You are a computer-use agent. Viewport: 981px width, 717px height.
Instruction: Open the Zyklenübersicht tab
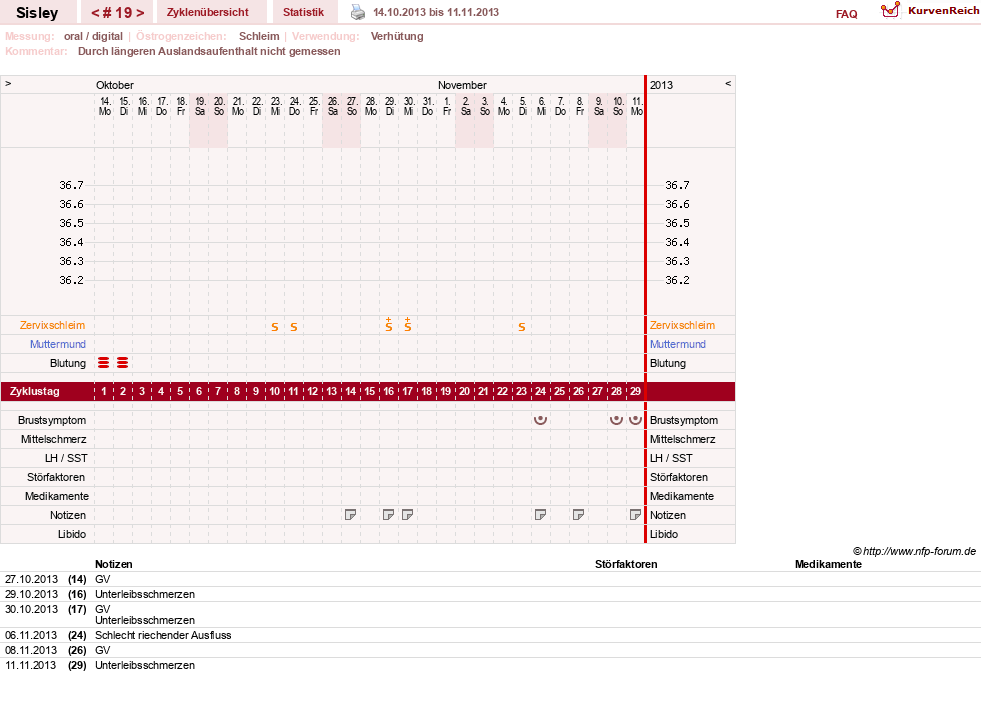pyautogui.click(x=208, y=12)
